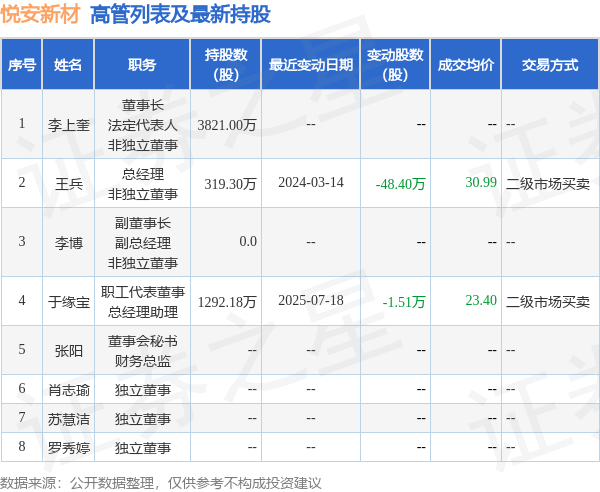This screenshot has height=492, width=600.
Task: Select the 姓名 column header
Action: (68, 65)
